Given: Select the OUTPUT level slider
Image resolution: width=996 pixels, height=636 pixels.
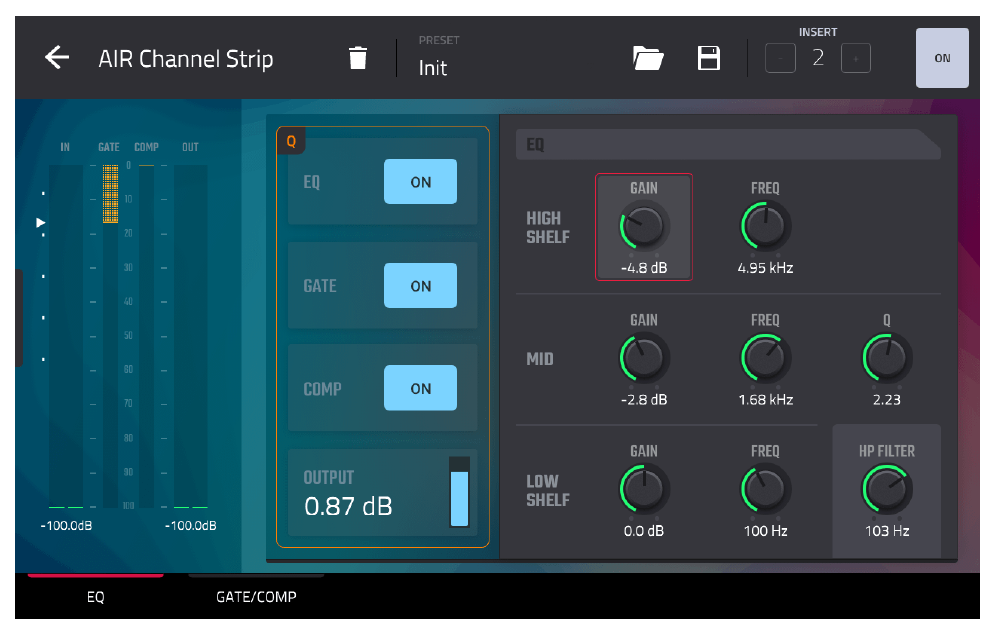Looking at the screenshot, I should pos(459,492).
